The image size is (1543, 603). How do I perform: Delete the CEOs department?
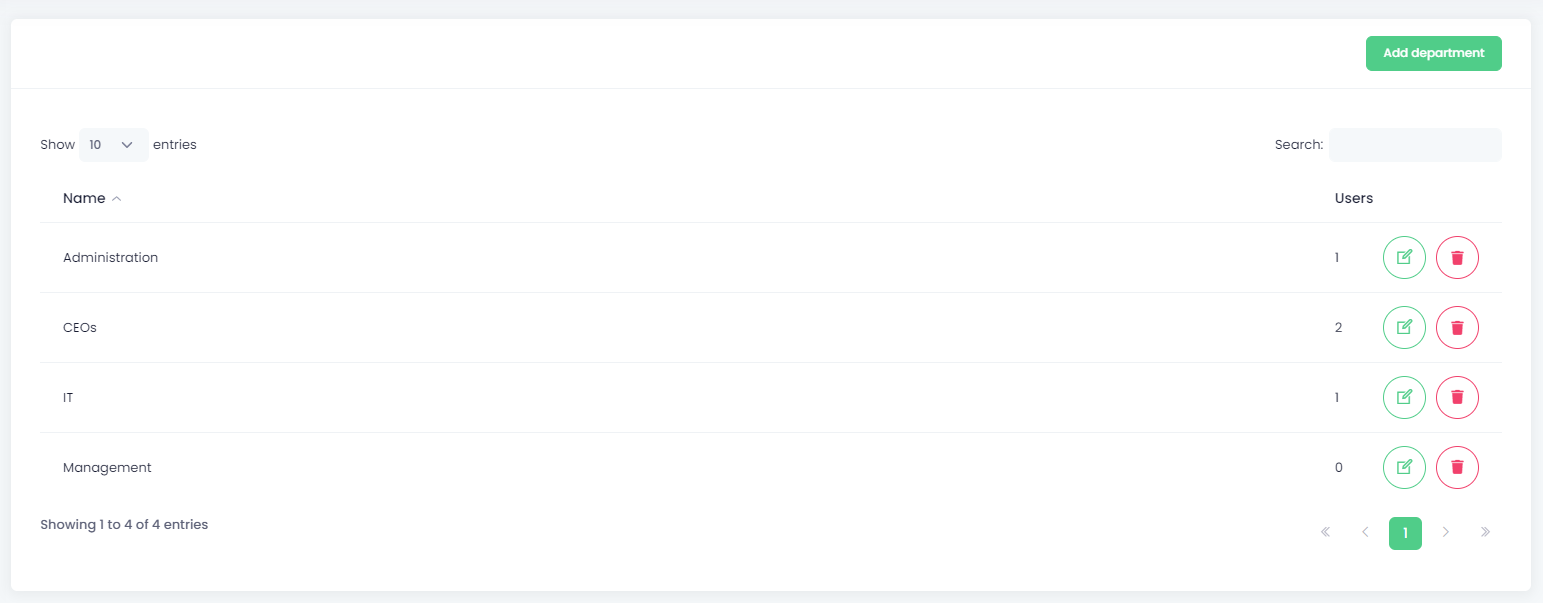pyautogui.click(x=1457, y=328)
